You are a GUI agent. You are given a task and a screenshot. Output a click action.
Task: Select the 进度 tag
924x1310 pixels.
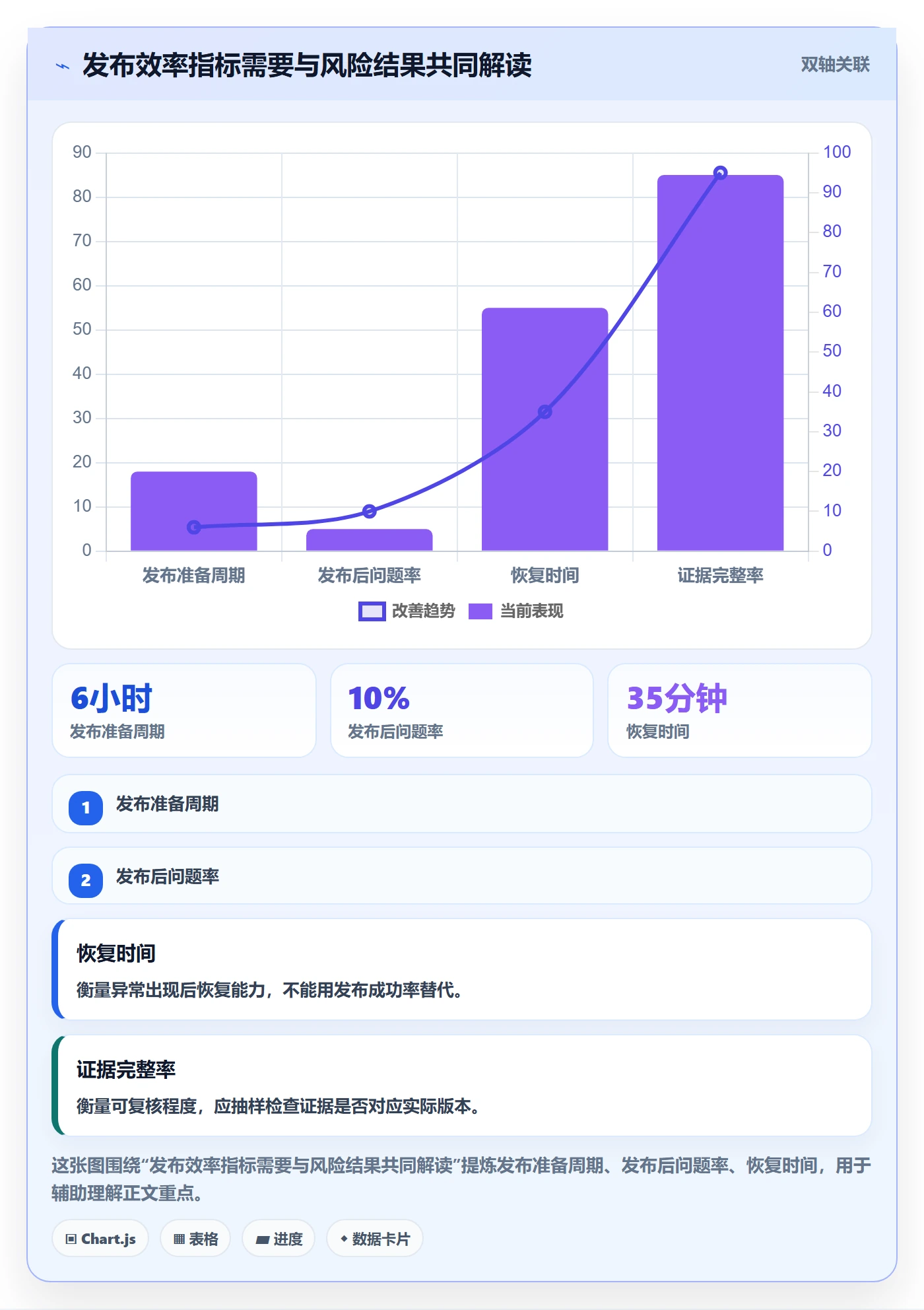279,1239
